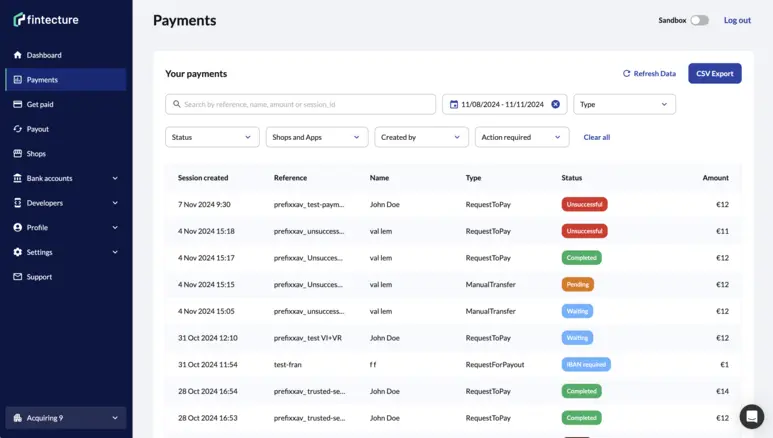This screenshot has width=773, height=438.
Task: Expand the Shops and Apps dropdown
Action: (317, 137)
